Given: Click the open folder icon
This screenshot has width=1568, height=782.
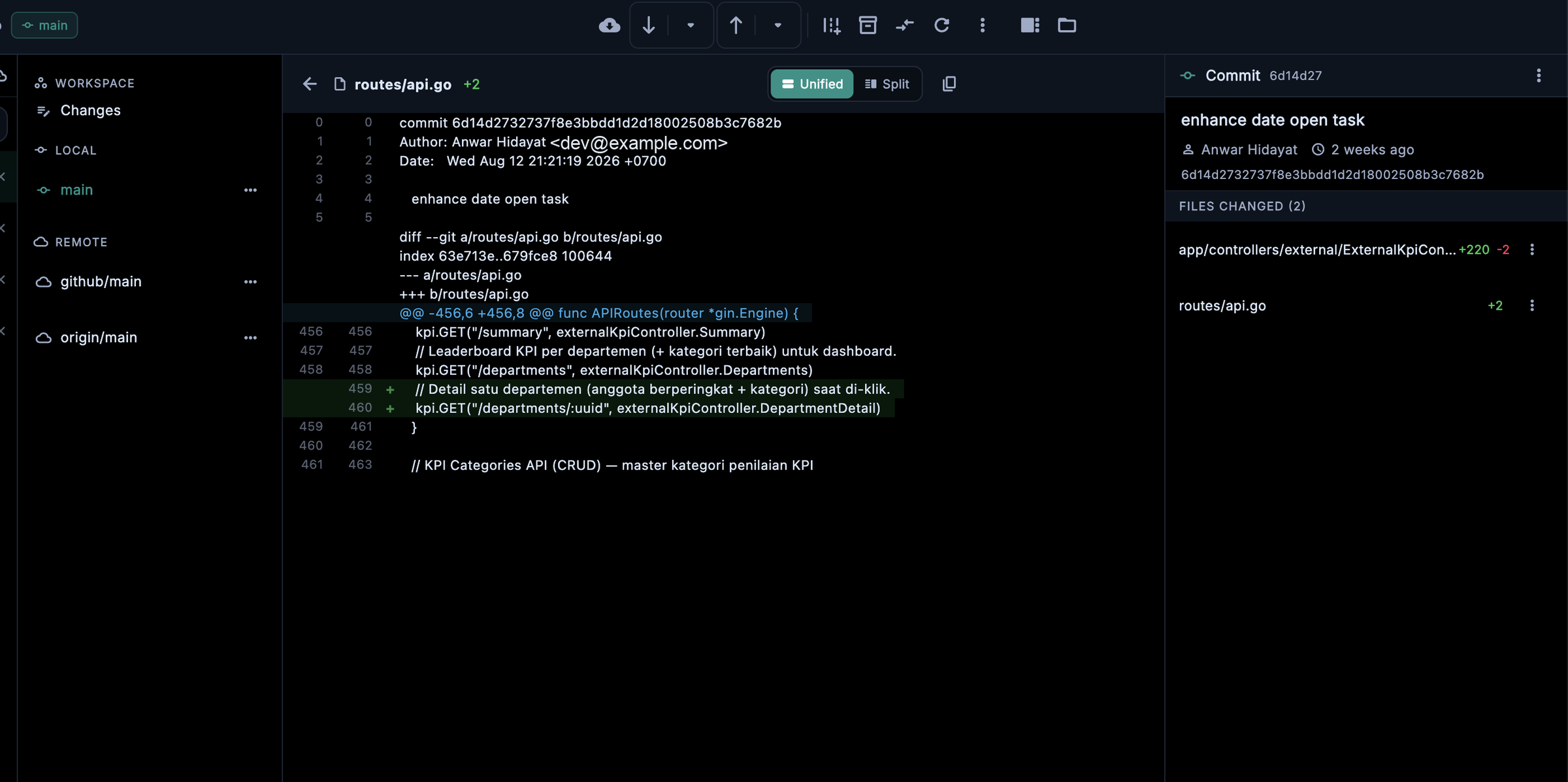Looking at the screenshot, I should [x=1067, y=25].
